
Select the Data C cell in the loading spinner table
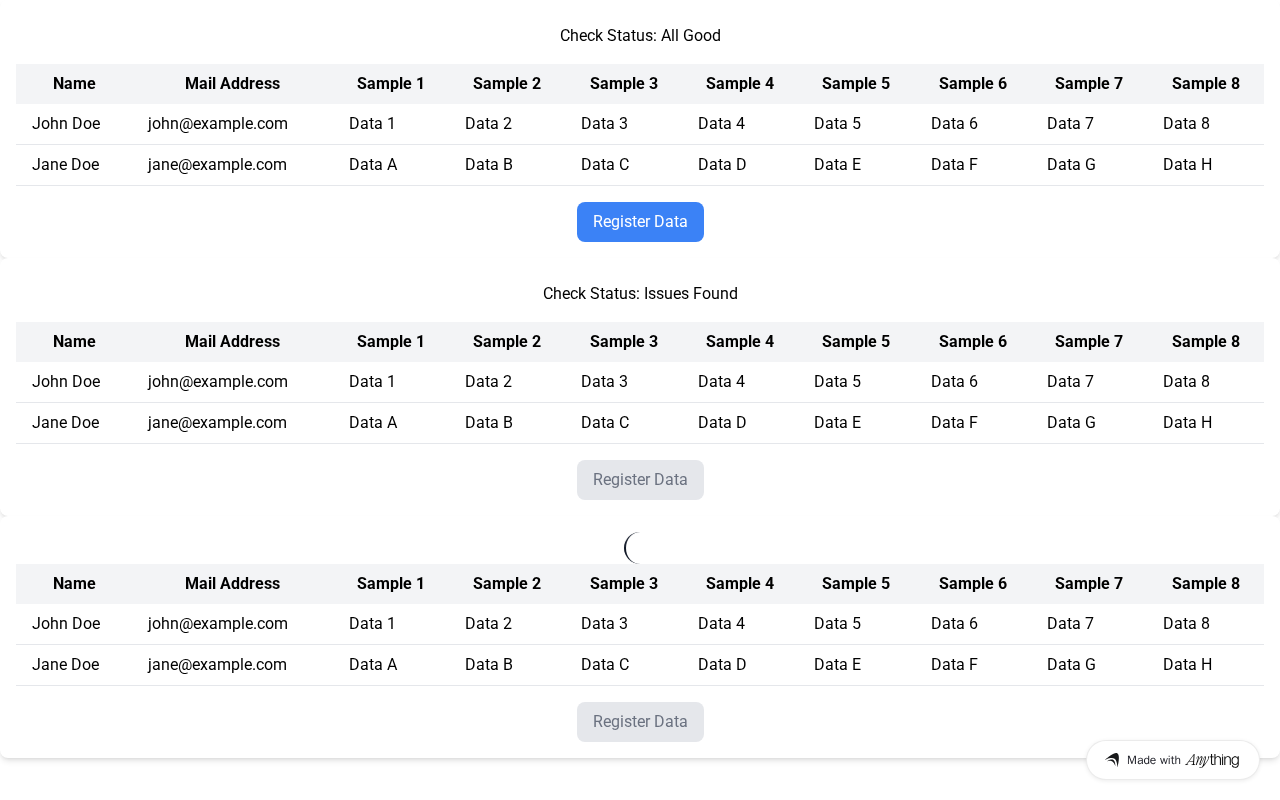click(x=605, y=665)
